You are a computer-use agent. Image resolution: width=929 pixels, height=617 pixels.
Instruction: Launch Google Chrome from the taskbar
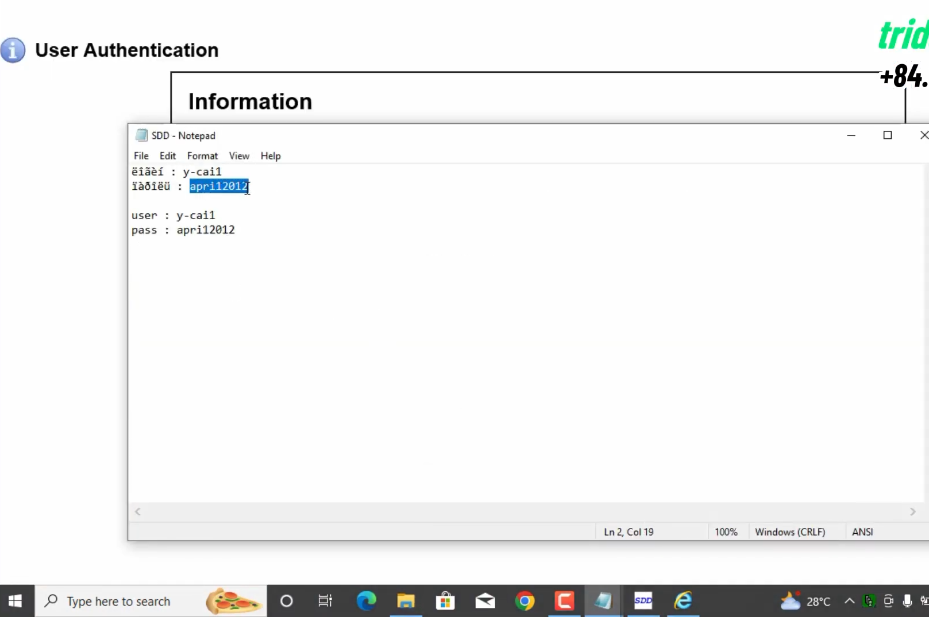(525, 601)
